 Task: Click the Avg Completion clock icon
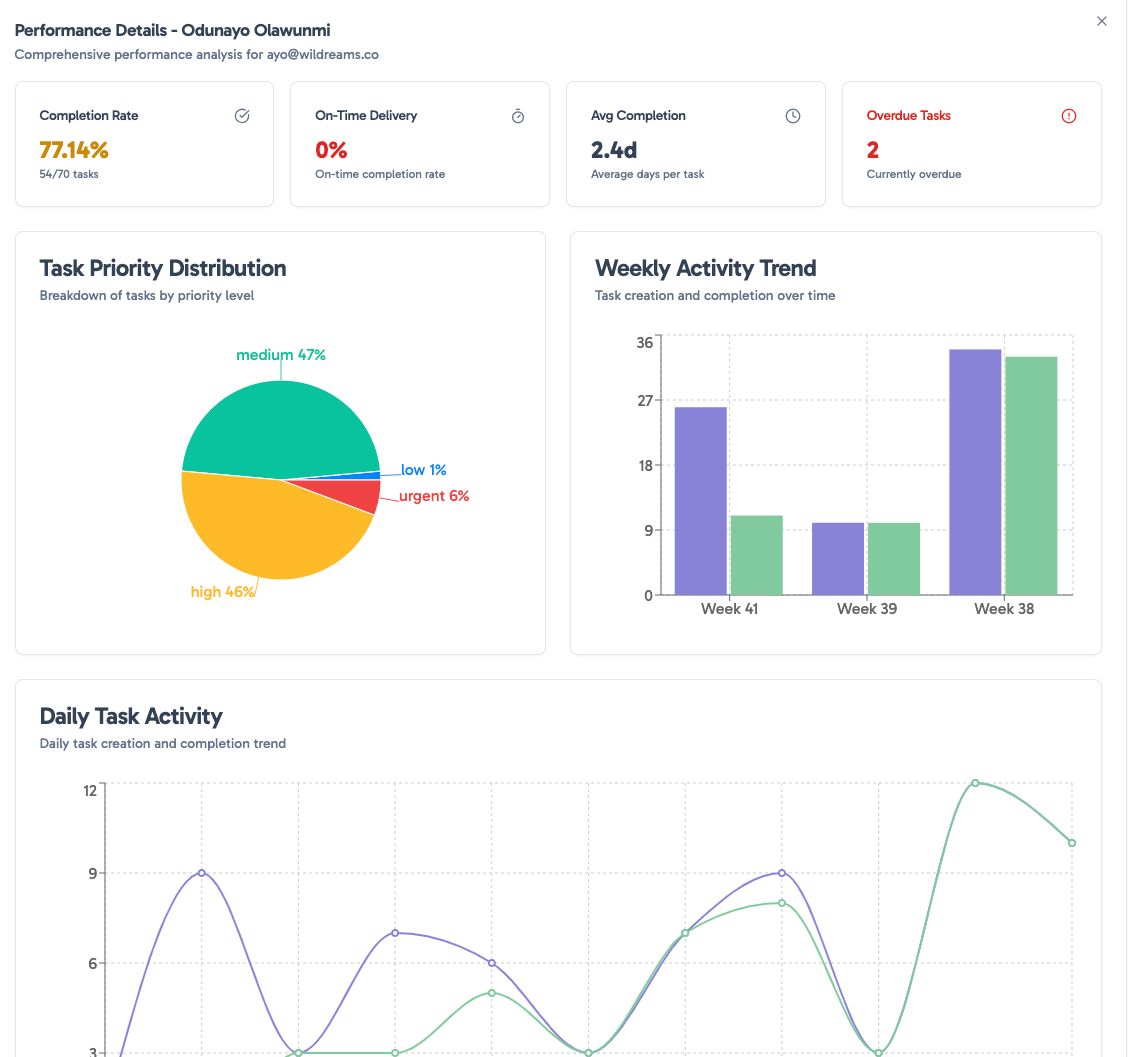[793, 116]
